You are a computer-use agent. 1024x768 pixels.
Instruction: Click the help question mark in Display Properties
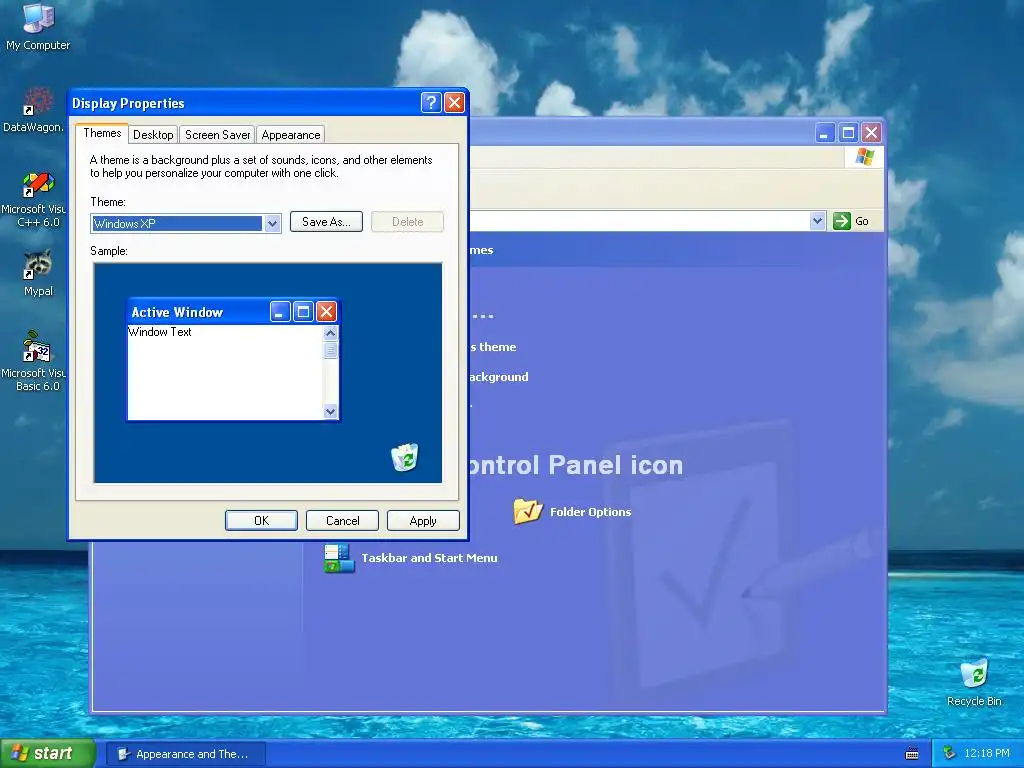tap(431, 103)
